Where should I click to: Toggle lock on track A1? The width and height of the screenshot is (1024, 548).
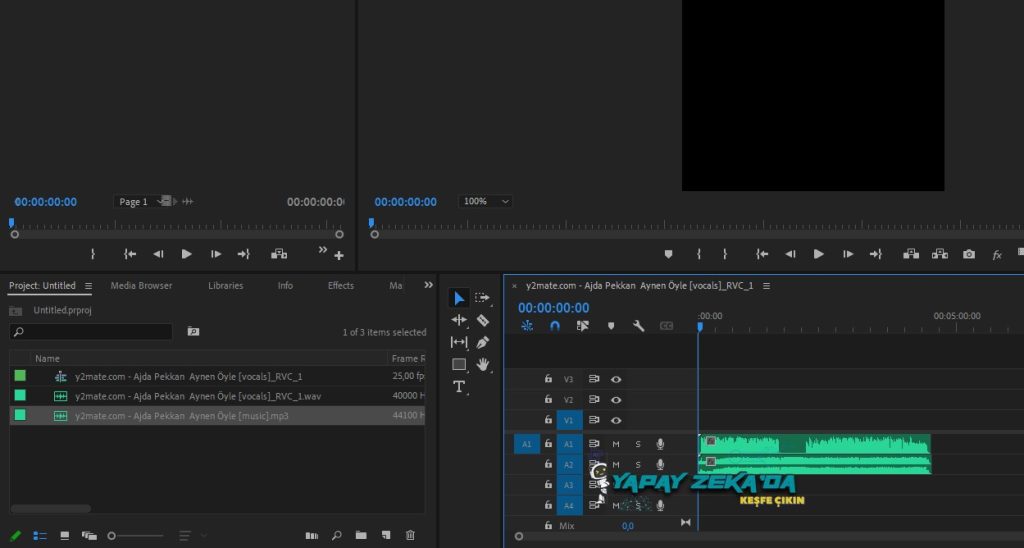click(x=549, y=444)
